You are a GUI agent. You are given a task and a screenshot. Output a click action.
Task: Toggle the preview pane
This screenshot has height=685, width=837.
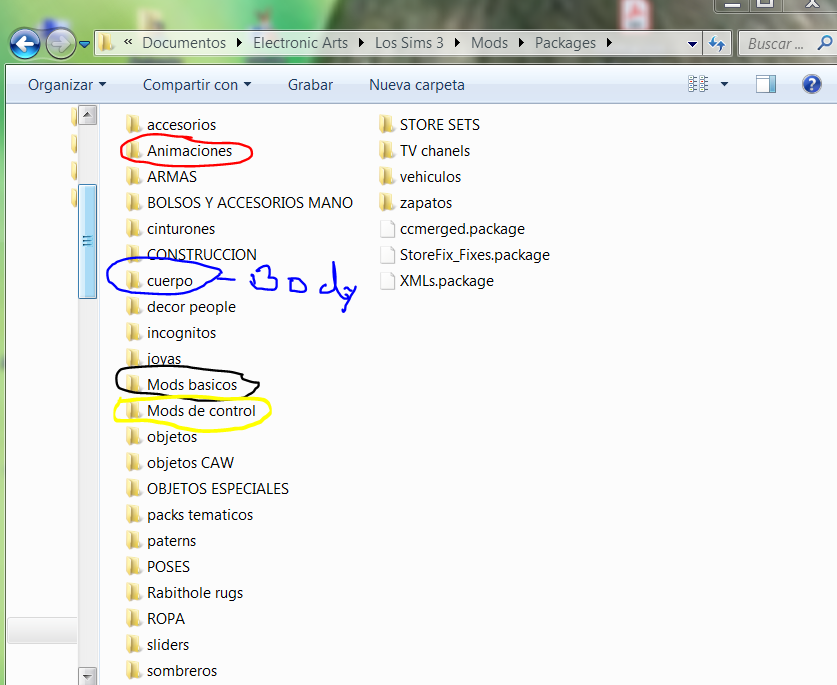point(766,84)
